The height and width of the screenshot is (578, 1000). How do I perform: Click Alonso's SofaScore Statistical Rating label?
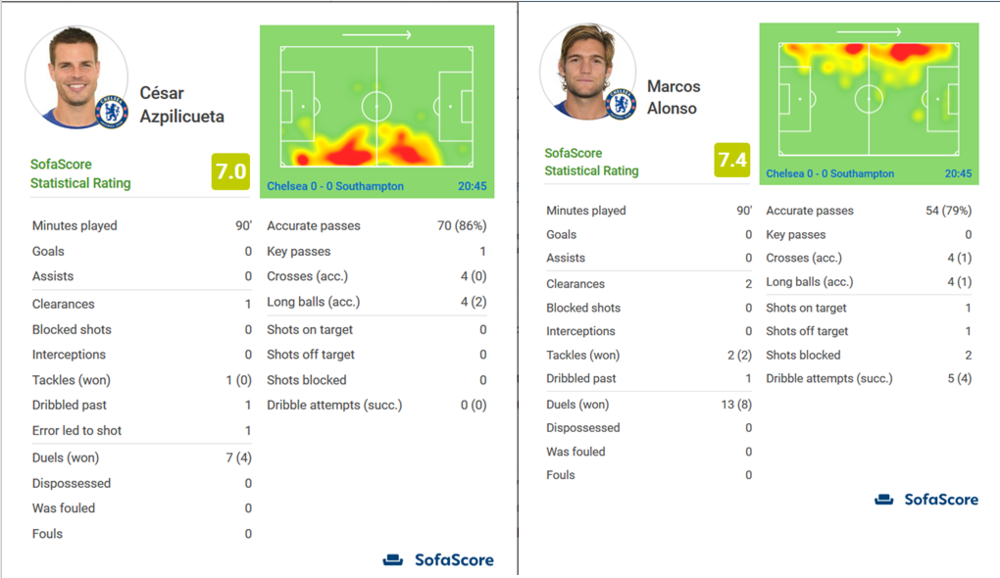(591, 162)
